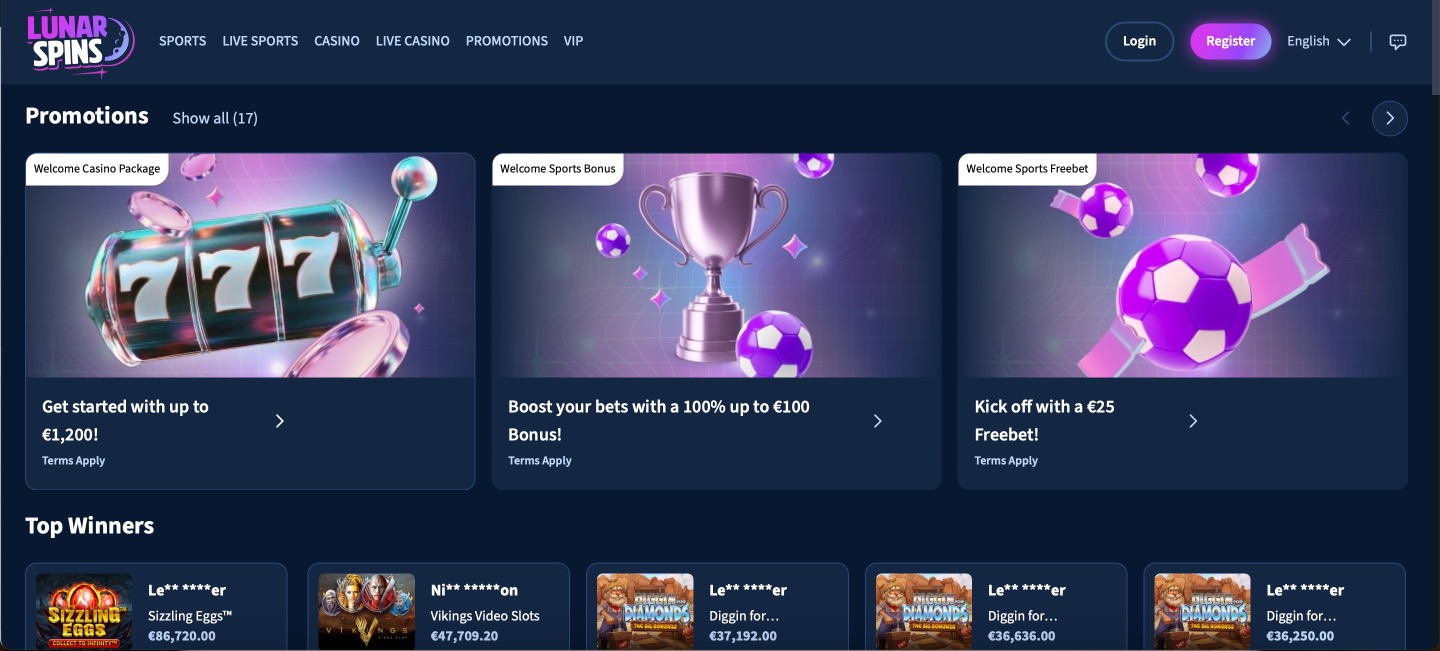Open Sizzling Eggs game thumbnail
The height and width of the screenshot is (651, 1440).
pos(84,611)
